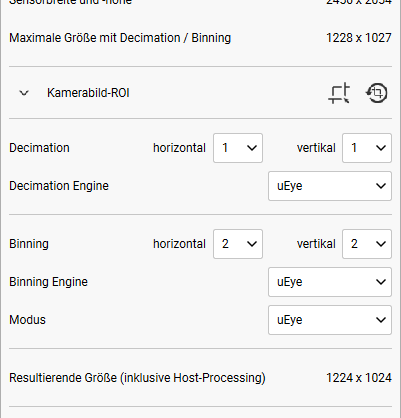401x418 pixels.
Task: Click the Kamerabild-ROI heading
Action: [88, 93]
